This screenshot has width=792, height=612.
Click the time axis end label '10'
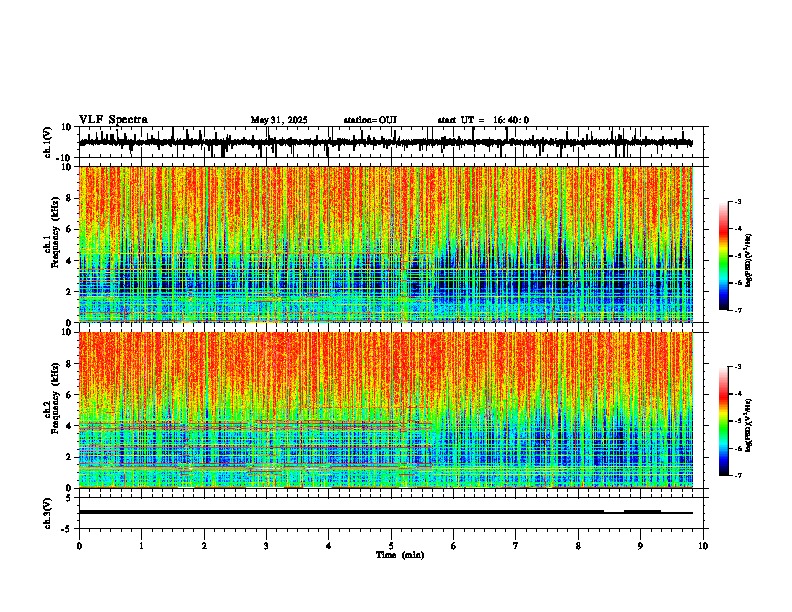(x=703, y=546)
